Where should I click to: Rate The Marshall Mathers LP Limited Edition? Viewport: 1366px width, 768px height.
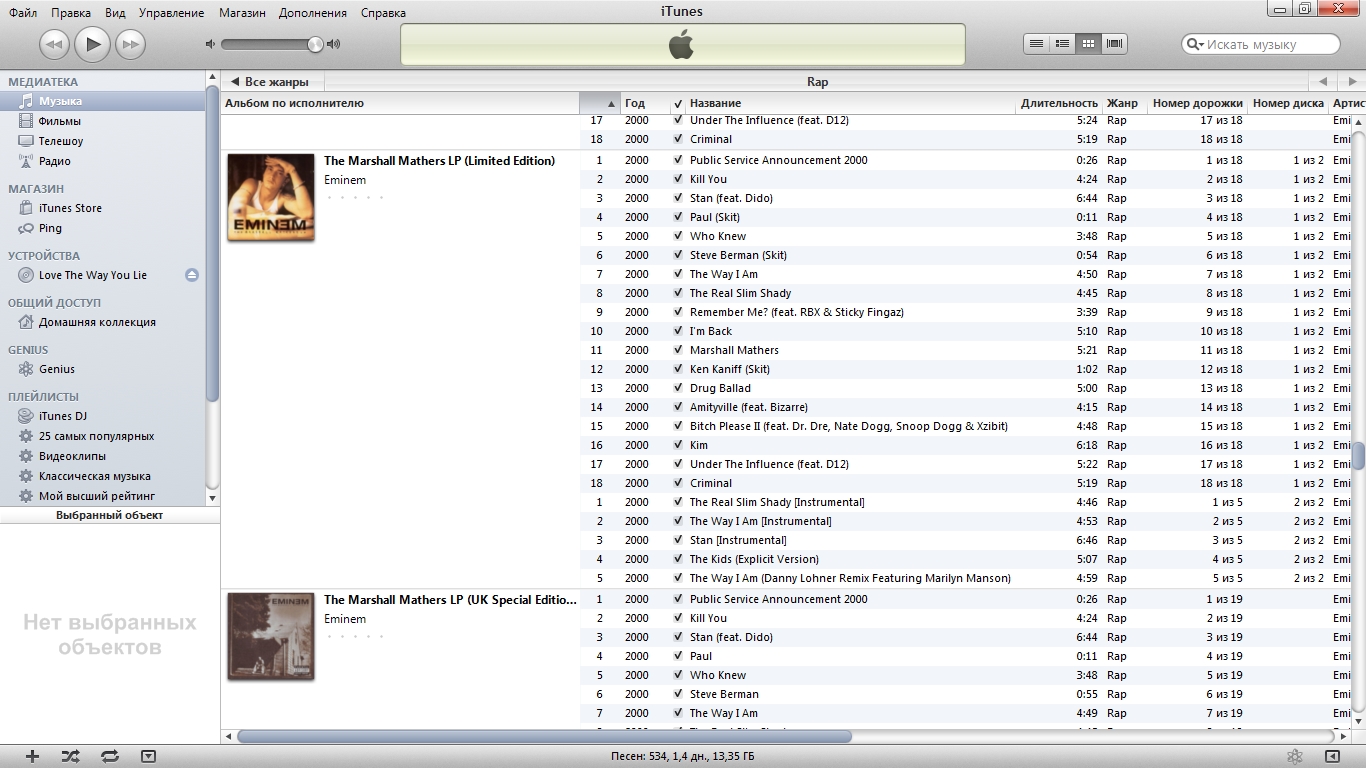(355, 197)
